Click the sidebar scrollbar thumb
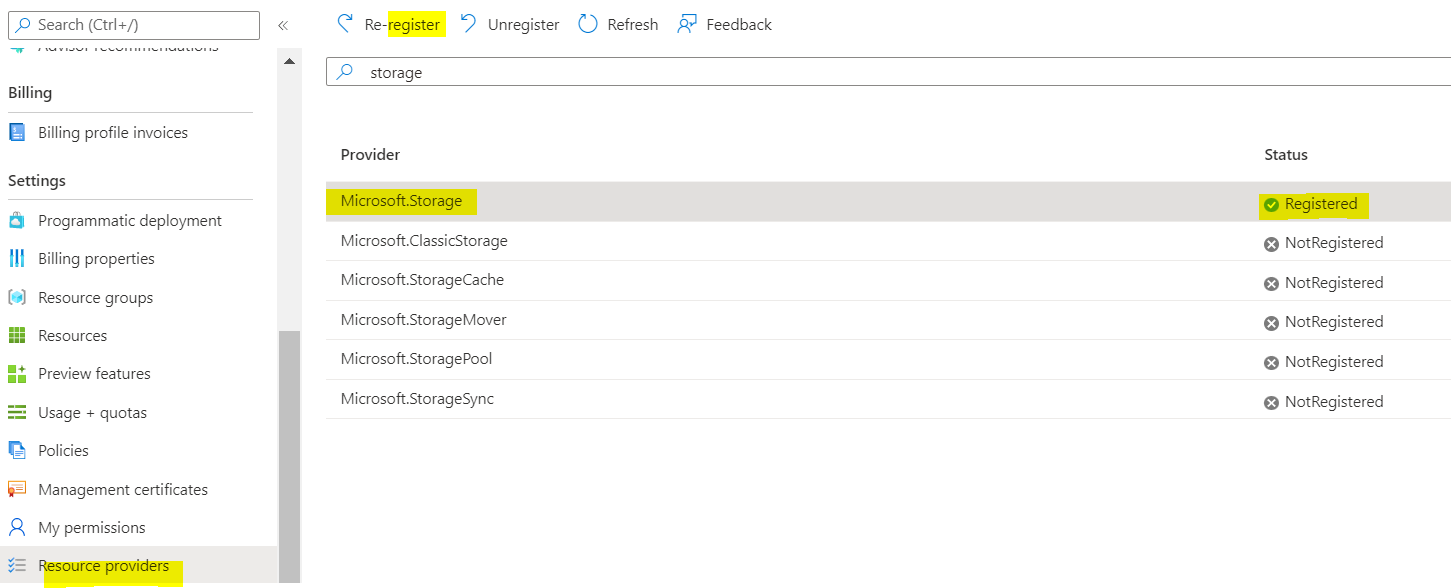The image size is (1451, 588). tap(289, 456)
